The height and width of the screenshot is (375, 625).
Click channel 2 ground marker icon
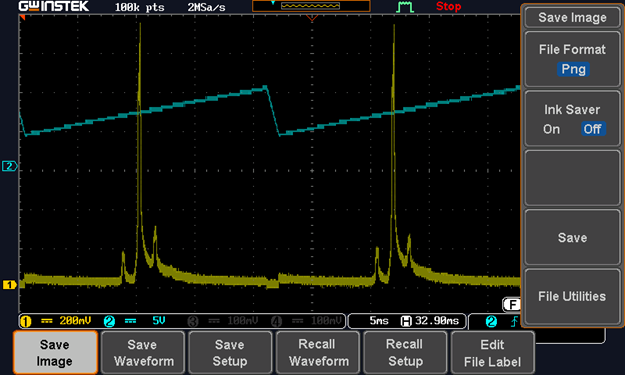9,166
